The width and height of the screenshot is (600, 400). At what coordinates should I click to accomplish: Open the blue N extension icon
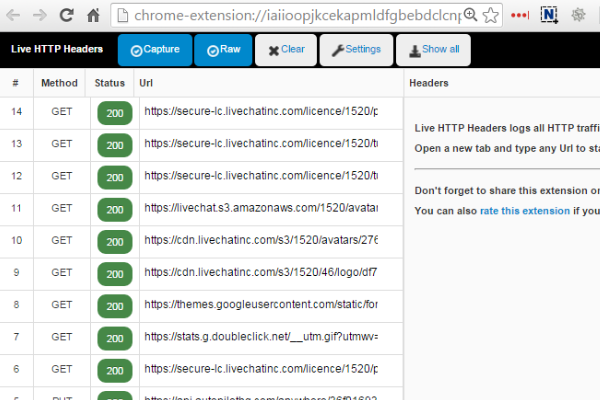(x=548, y=15)
